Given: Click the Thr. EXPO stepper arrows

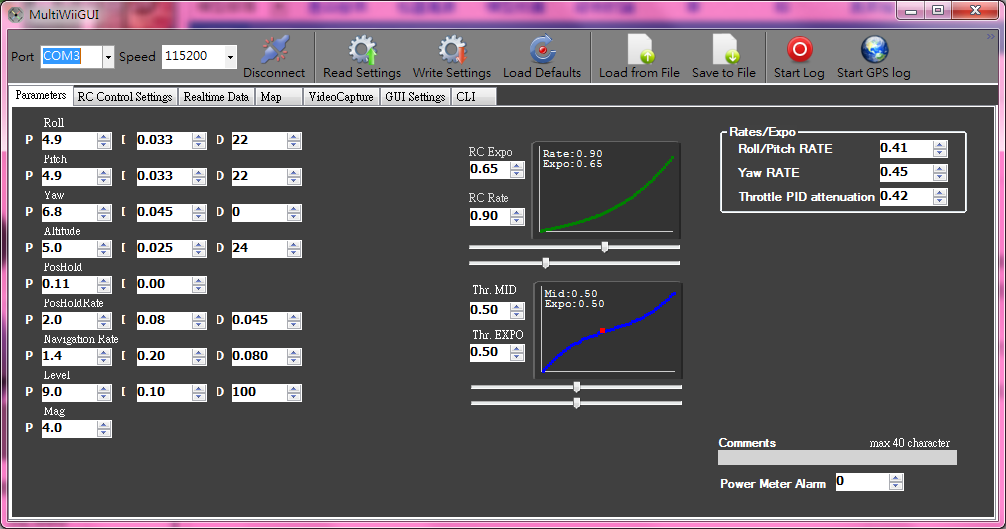Looking at the screenshot, I should point(517,352).
